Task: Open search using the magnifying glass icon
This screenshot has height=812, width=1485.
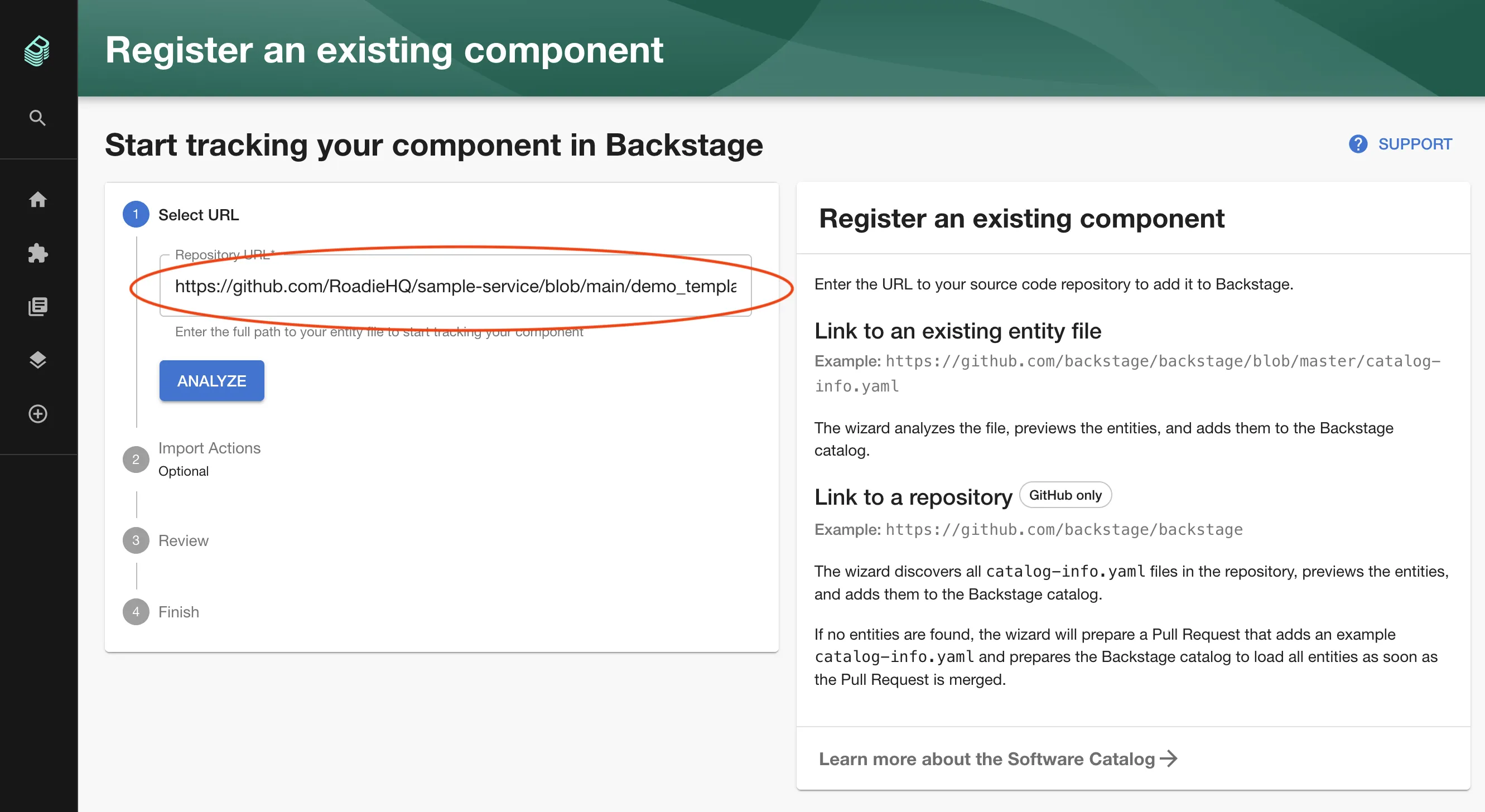Action: point(37,118)
